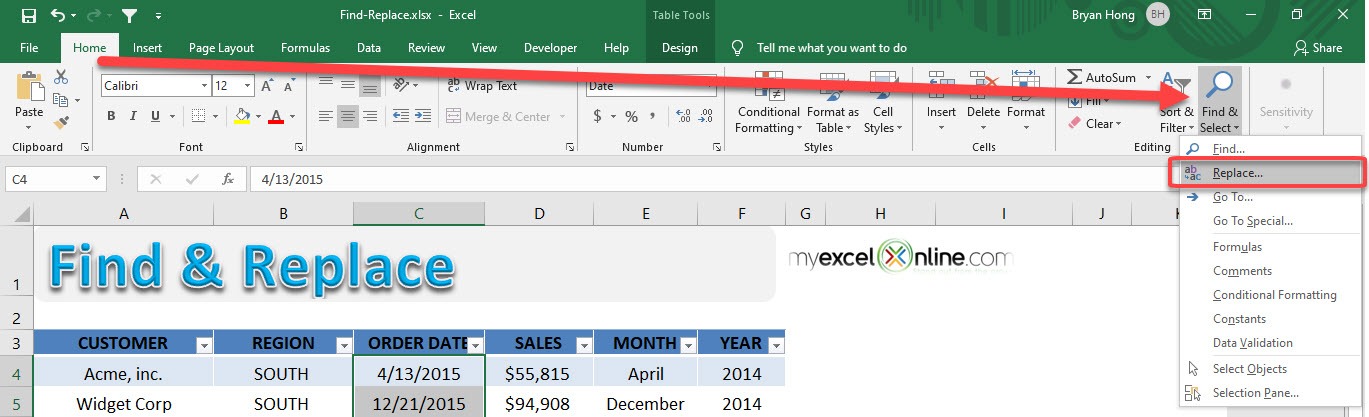Apply the yellow Fill Color bucket
Image resolution: width=1369 pixels, height=417 pixels.
(242, 116)
